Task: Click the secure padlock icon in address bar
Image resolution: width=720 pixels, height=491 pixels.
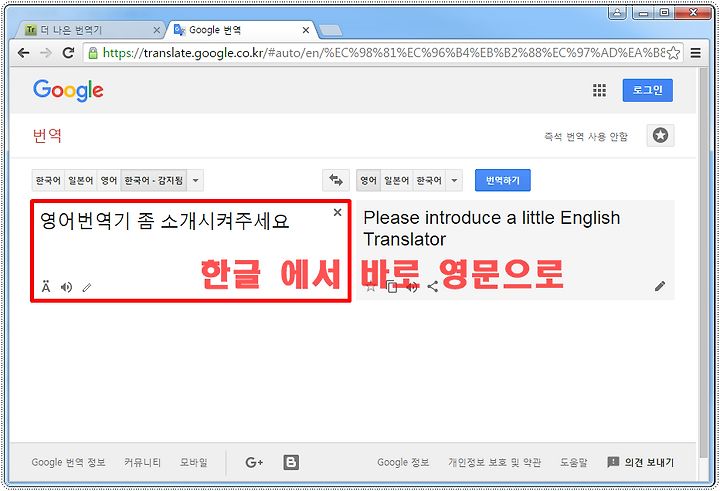Action: [93, 53]
